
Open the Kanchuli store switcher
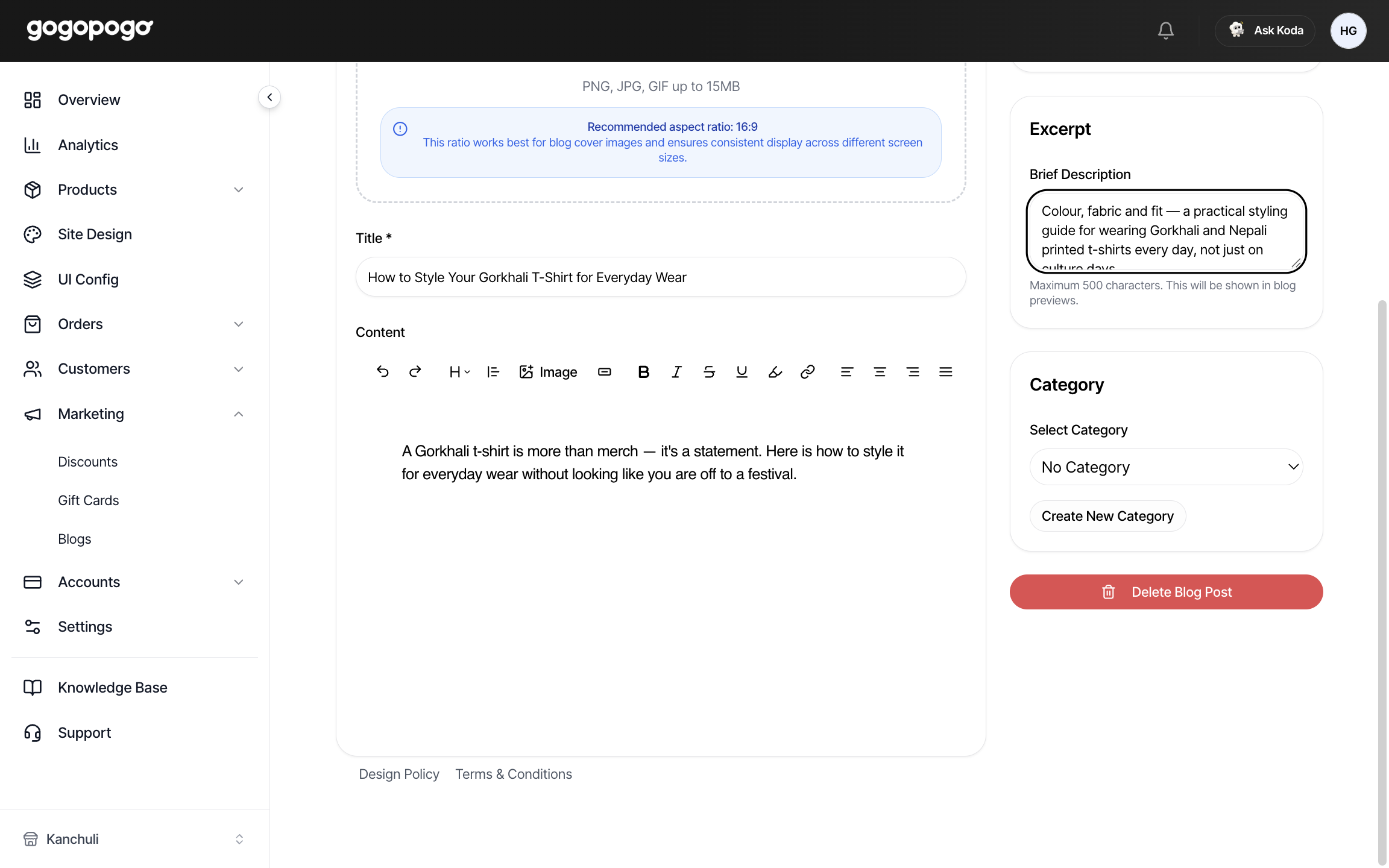[134, 839]
